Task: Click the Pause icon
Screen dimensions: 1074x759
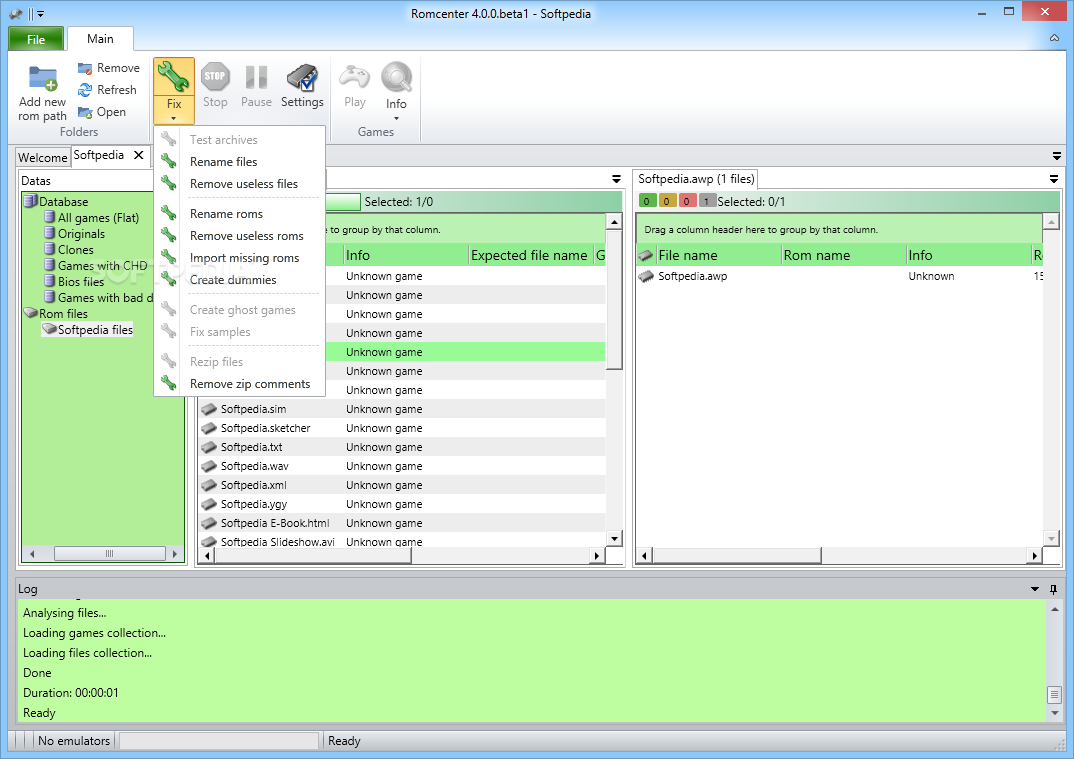Action: 256,77
